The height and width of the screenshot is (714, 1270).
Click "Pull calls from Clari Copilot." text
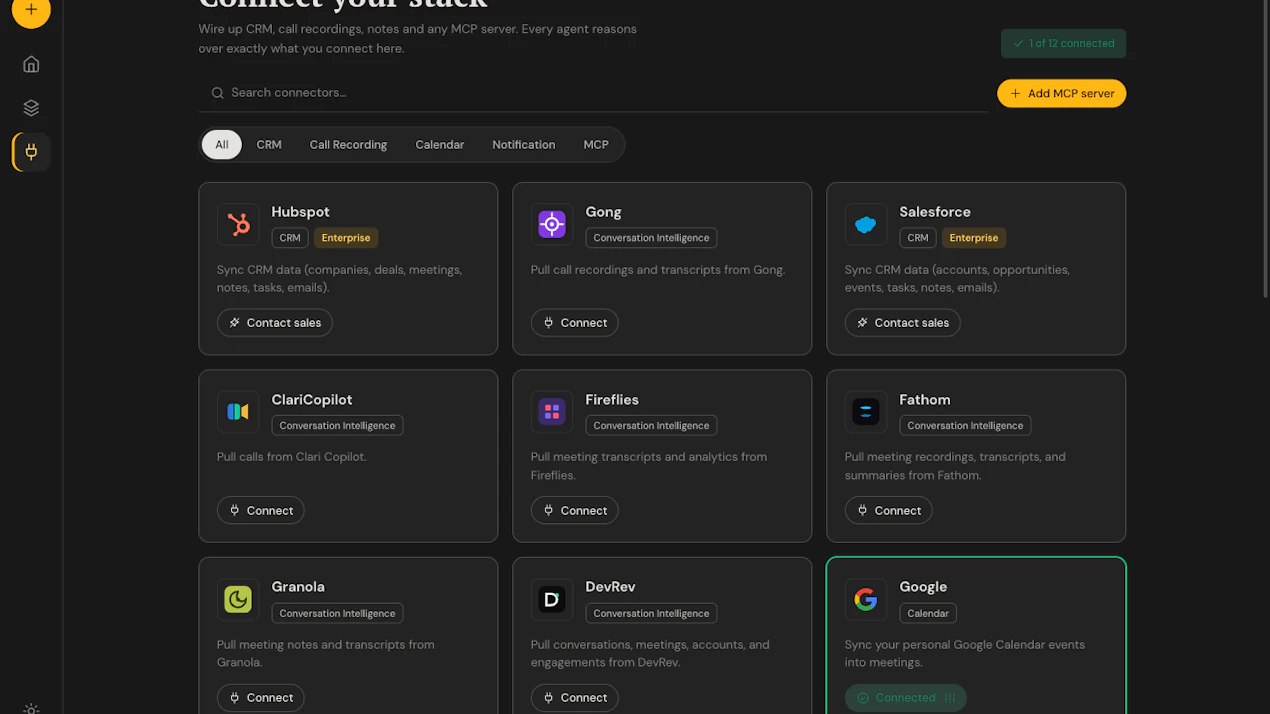point(292,457)
